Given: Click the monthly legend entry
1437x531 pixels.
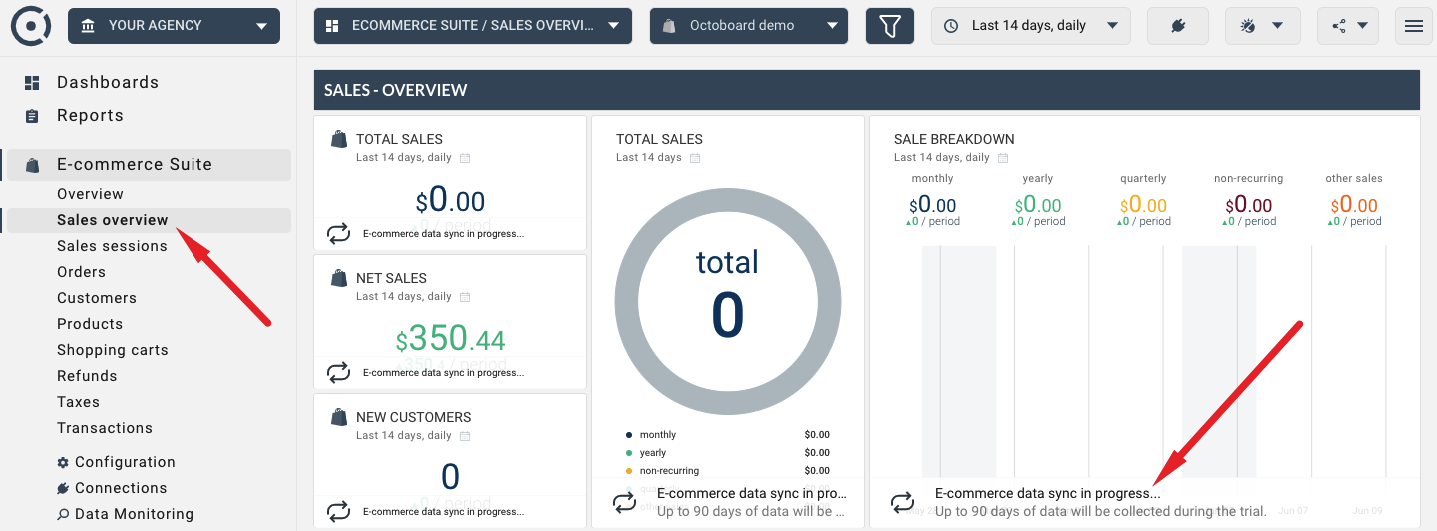Looking at the screenshot, I should pyautogui.click(x=658, y=435).
